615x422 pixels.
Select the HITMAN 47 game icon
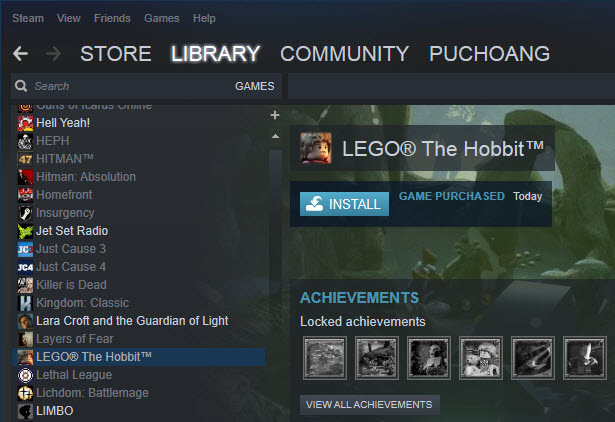pyautogui.click(x=25, y=159)
